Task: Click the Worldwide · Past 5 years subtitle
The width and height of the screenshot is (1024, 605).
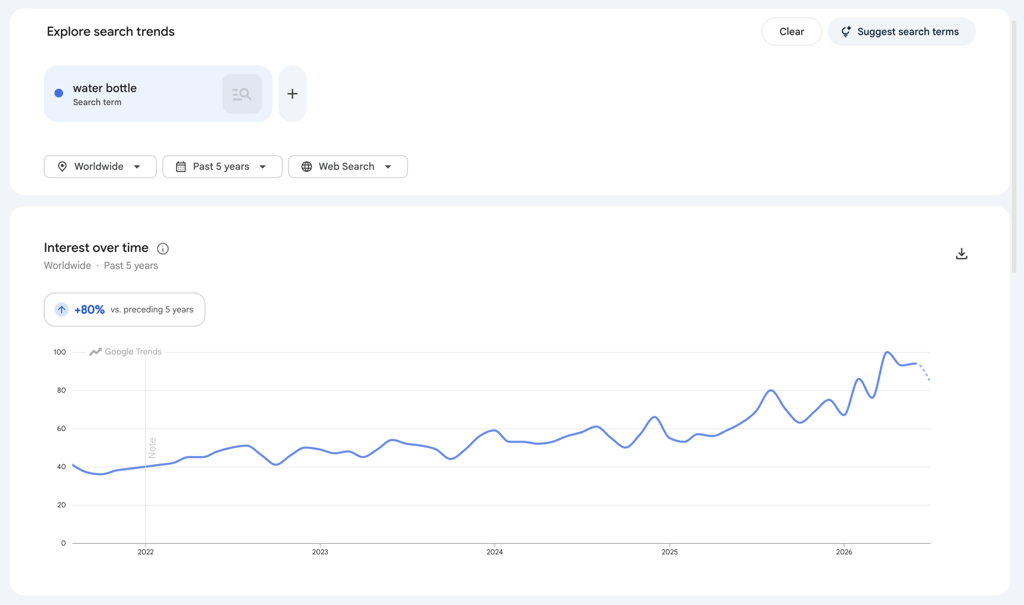Action: pos(101,265)
